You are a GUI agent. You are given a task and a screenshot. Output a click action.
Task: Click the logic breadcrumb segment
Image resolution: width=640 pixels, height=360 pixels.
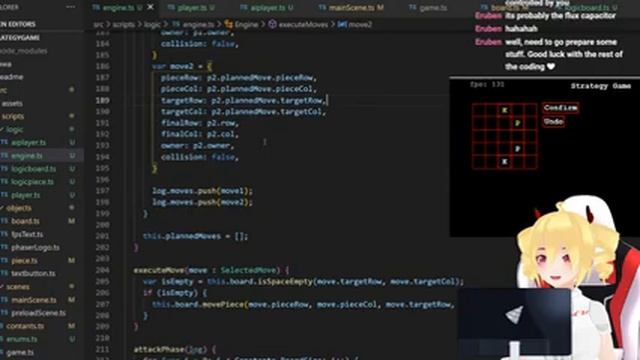[152, 24]
